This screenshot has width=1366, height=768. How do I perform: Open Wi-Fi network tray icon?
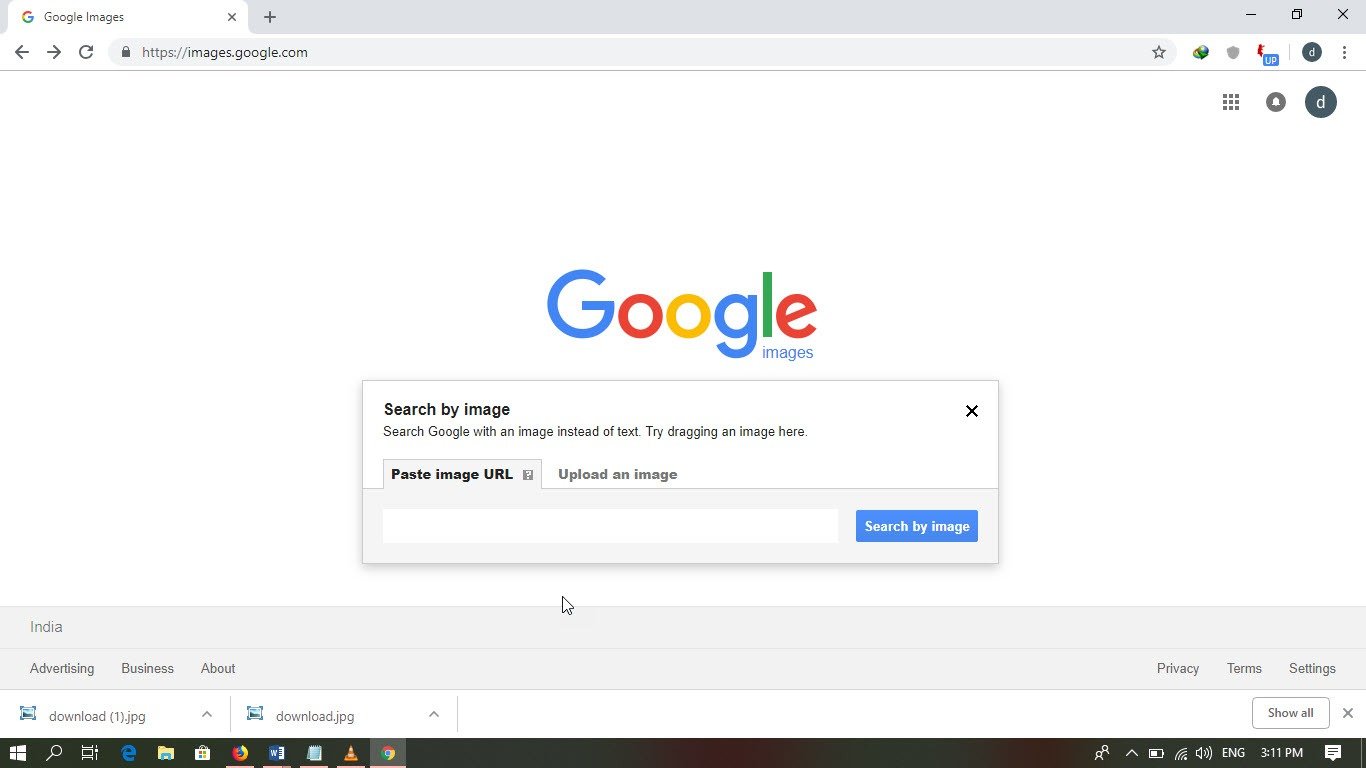(x=1181, y=753)
